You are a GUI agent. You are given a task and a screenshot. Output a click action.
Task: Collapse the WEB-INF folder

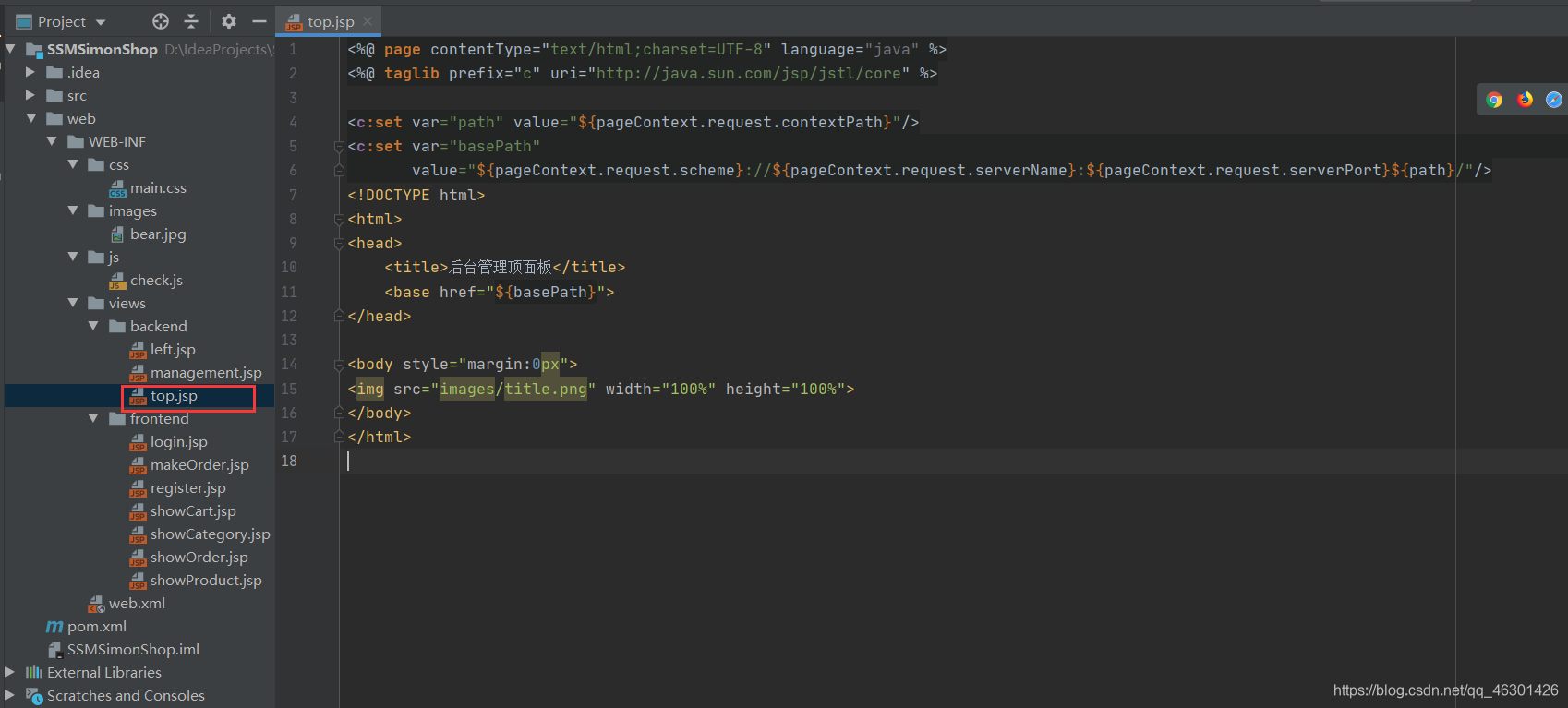click(x=52, y=141)
